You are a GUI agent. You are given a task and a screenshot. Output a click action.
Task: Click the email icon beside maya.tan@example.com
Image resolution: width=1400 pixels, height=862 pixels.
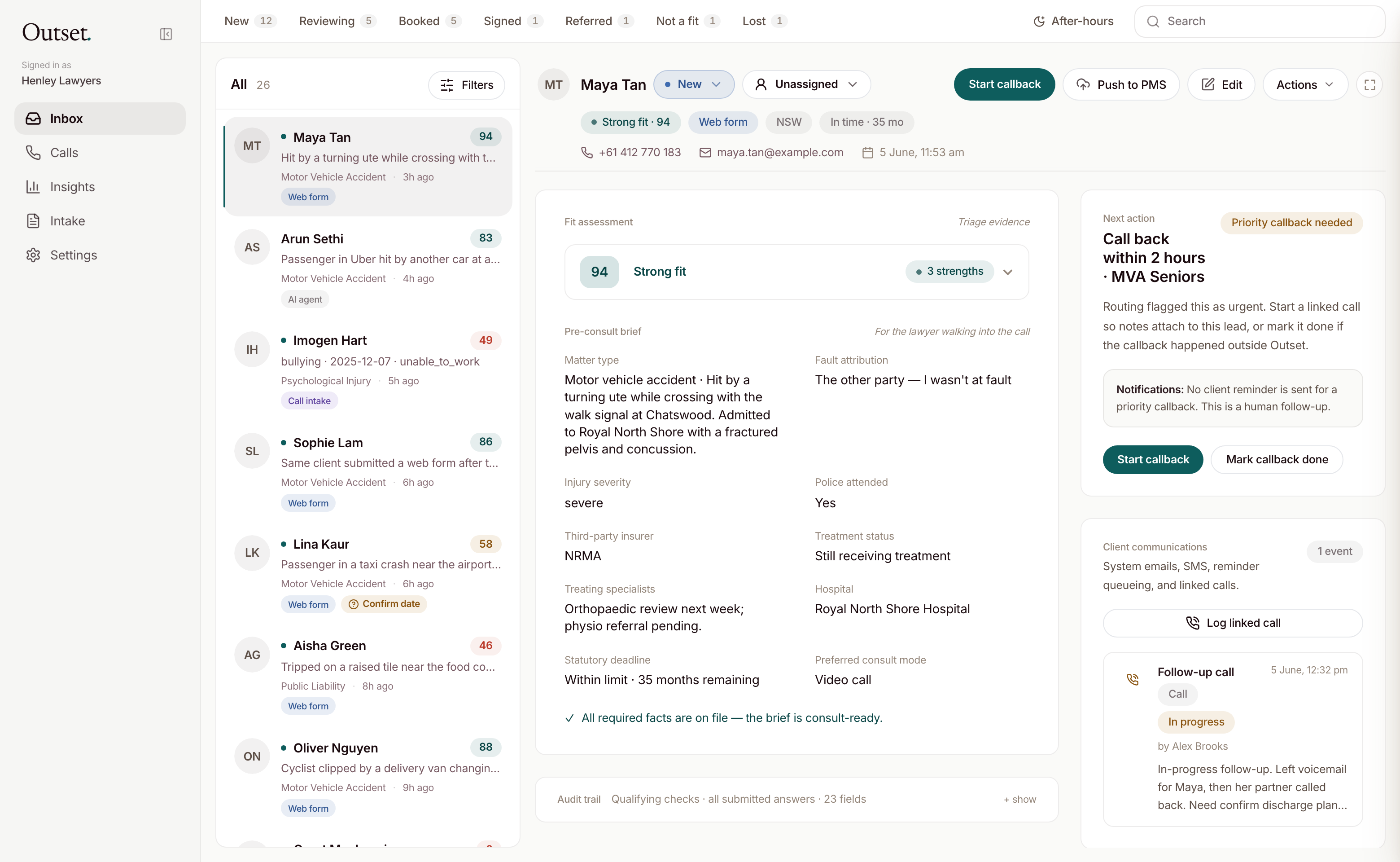click(x=705, y=153)
